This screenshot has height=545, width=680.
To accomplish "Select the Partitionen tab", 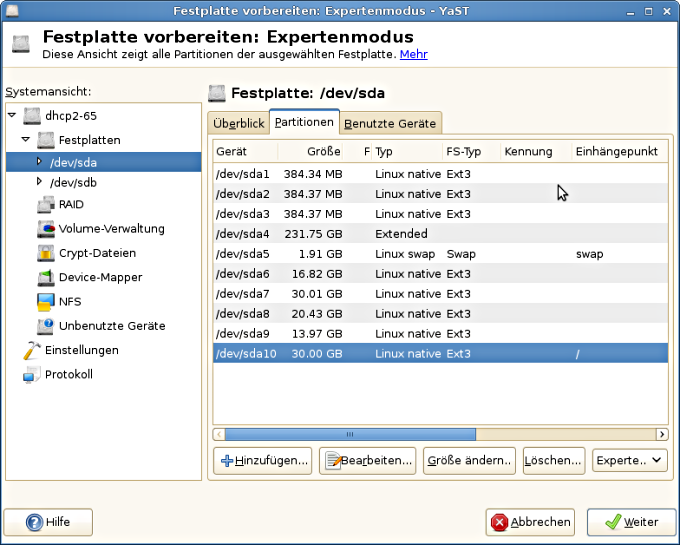I will tap(304, 122).
